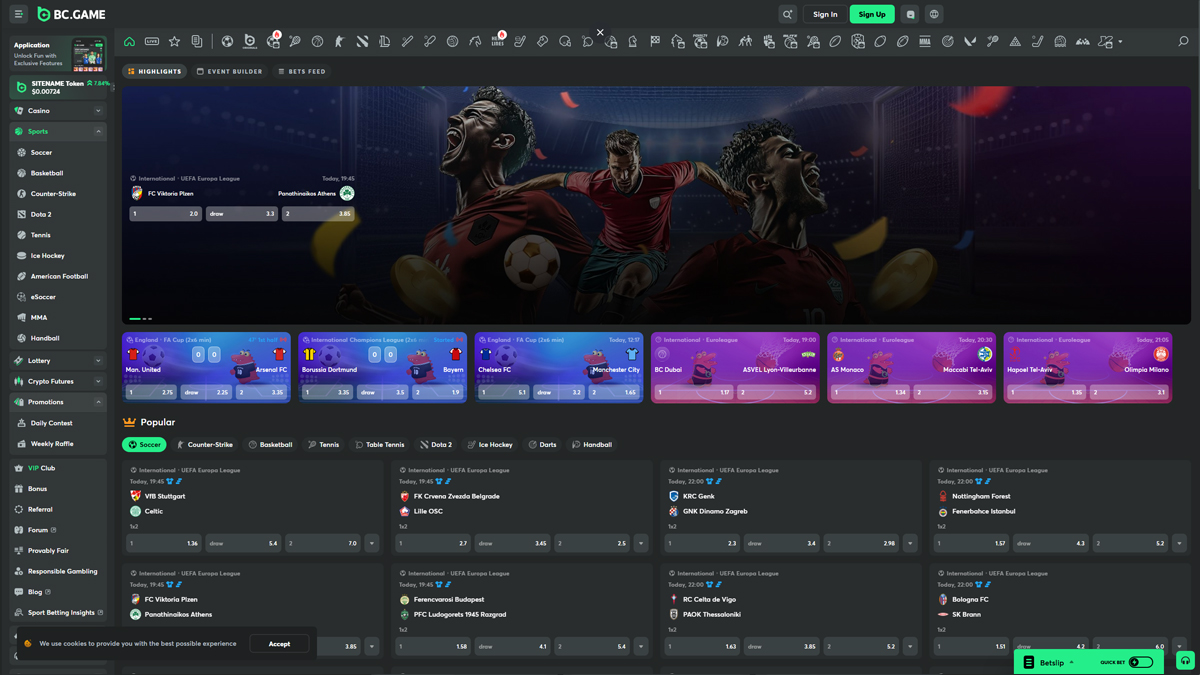
Task: Accept the cookies notice
Action: tap(279, 644)
